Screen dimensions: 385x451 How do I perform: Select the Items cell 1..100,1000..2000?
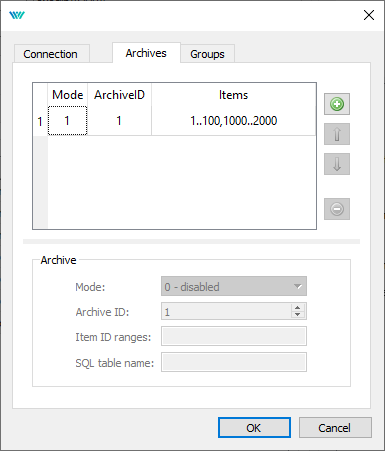pos(233,121)
